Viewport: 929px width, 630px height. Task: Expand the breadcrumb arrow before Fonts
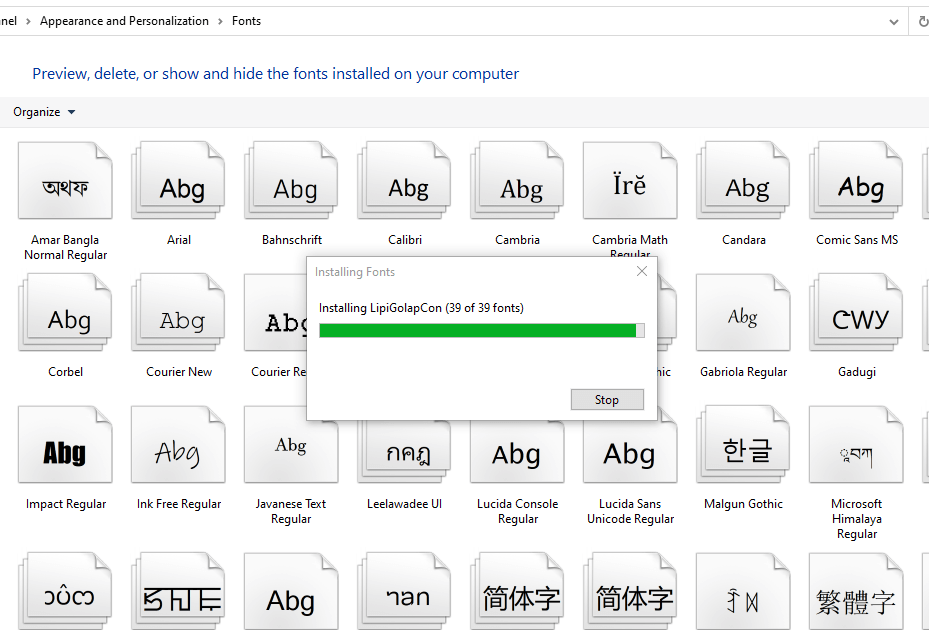point(220,21)
